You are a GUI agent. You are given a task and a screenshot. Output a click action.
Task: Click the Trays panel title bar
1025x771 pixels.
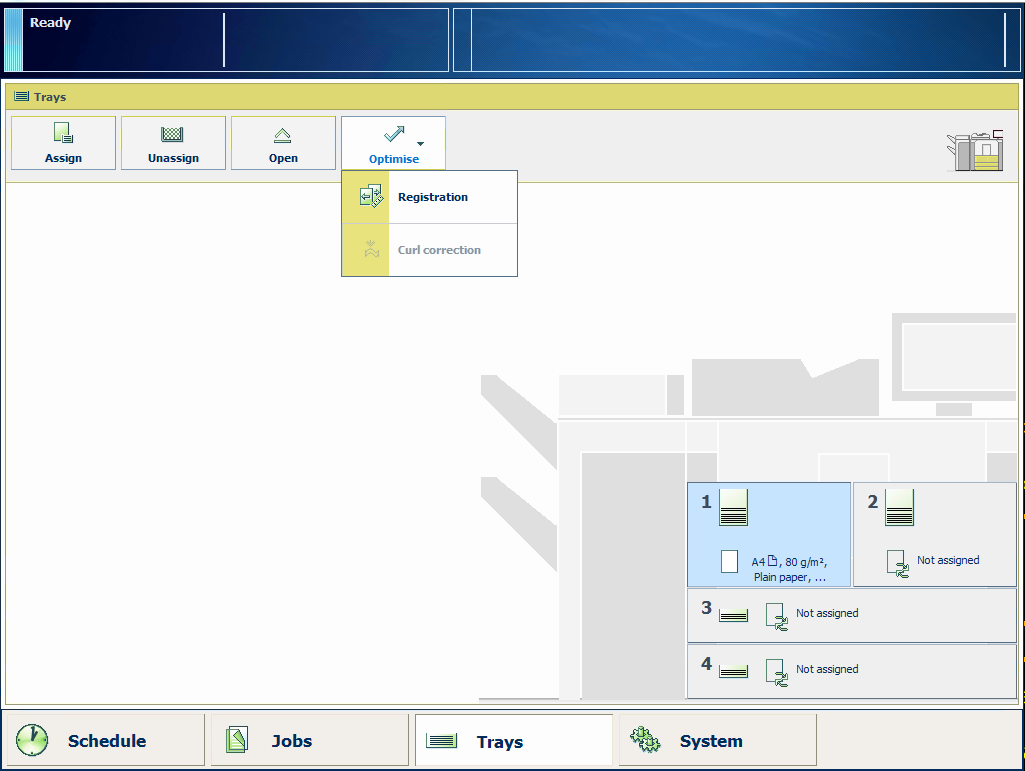coord(513,97)
